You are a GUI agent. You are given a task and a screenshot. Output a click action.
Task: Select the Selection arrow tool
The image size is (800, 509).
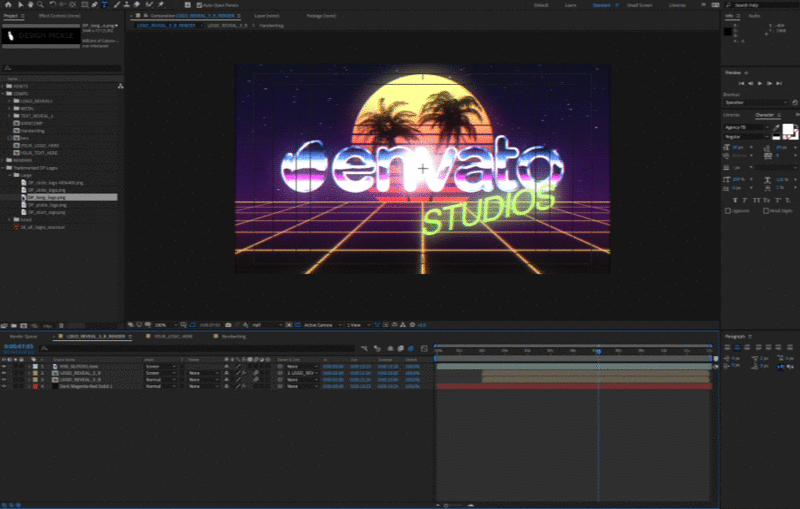pos(20,5)
